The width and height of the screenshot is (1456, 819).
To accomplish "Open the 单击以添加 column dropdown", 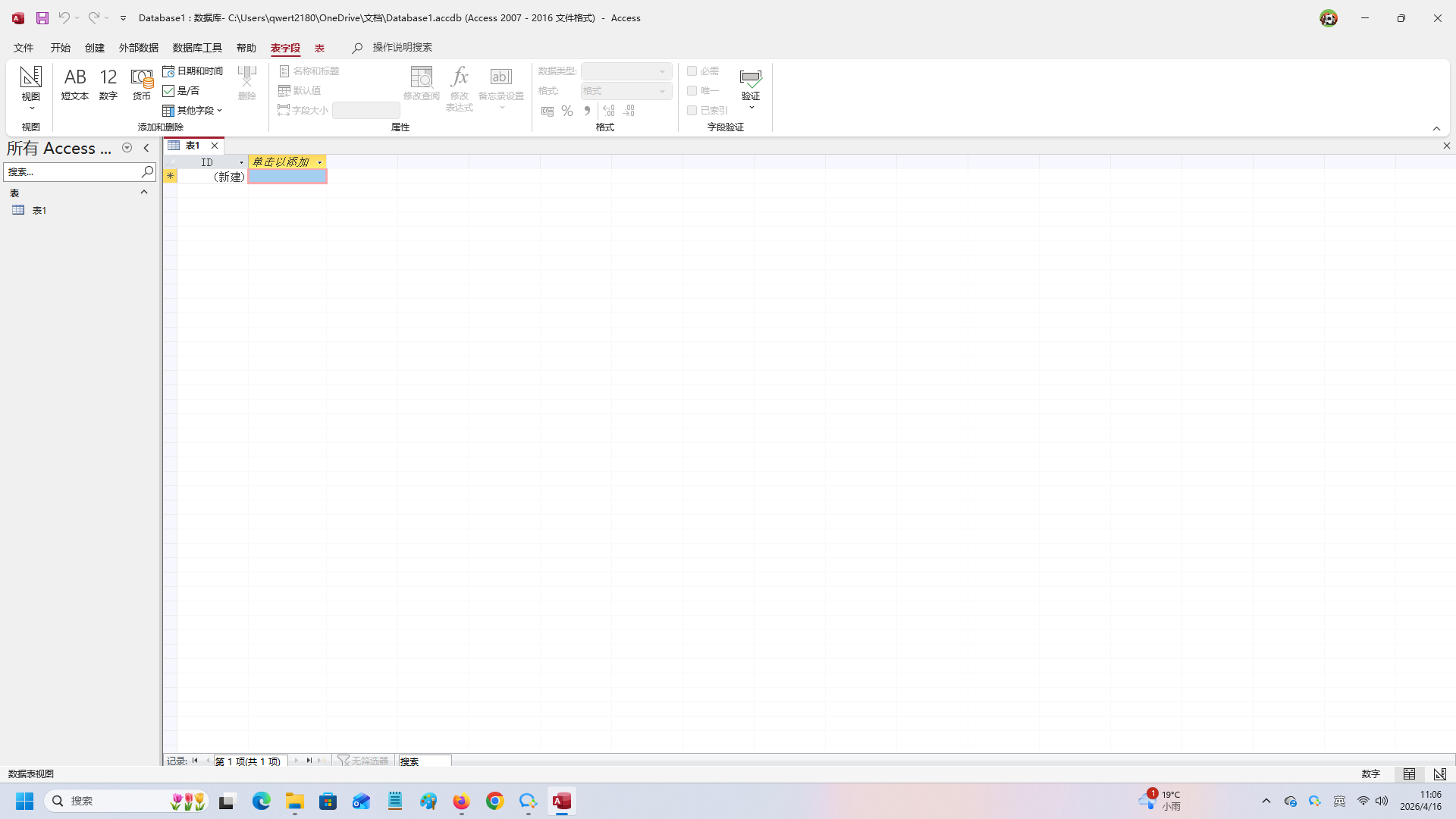I will pyautogui.click(x=319, y=162).
